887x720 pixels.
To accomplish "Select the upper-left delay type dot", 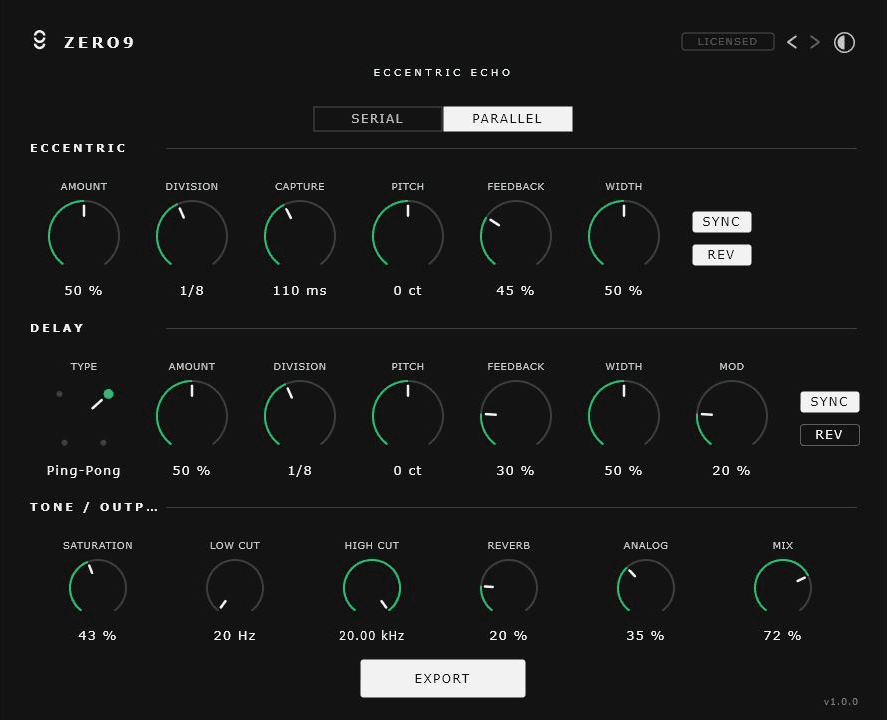I will (x=59, y=394).
